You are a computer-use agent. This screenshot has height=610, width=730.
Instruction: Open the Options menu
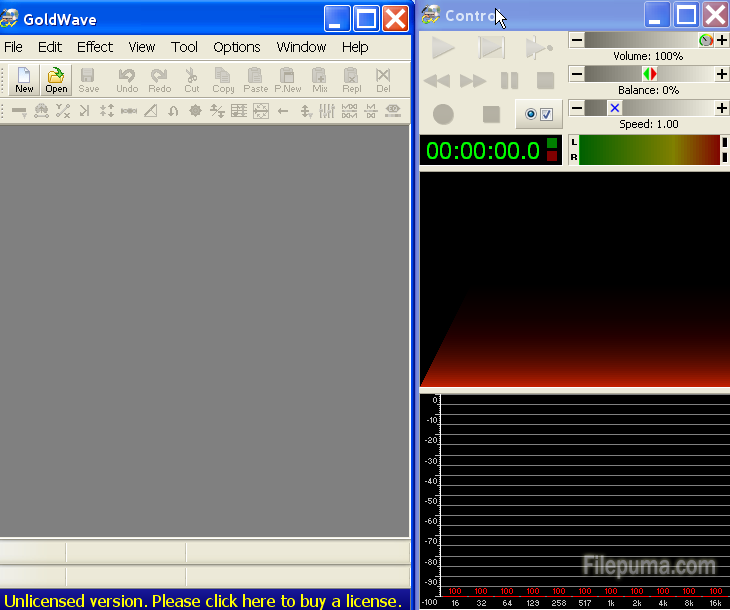pos(237,47)
